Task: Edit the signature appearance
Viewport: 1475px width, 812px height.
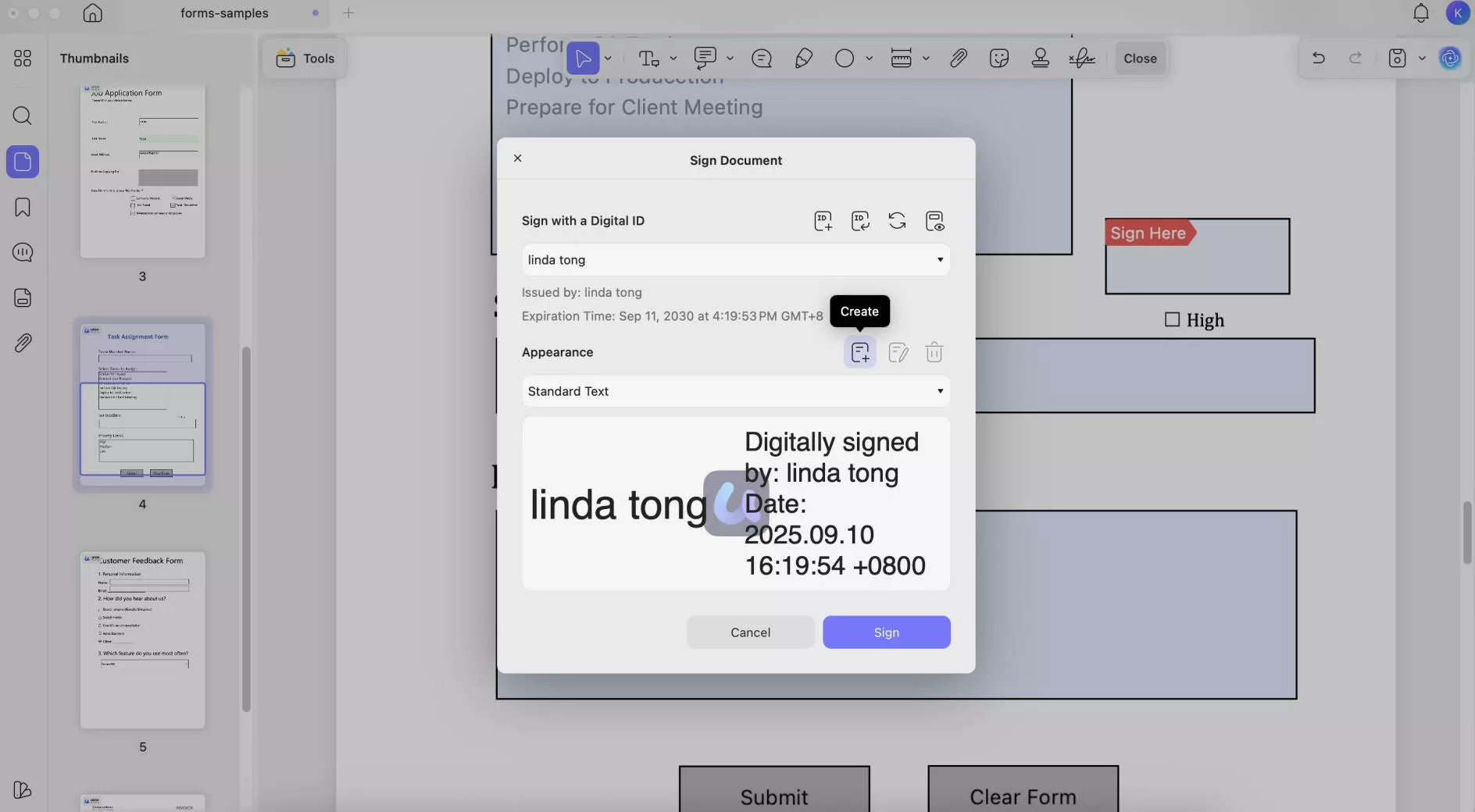Action: click(898, 352)
